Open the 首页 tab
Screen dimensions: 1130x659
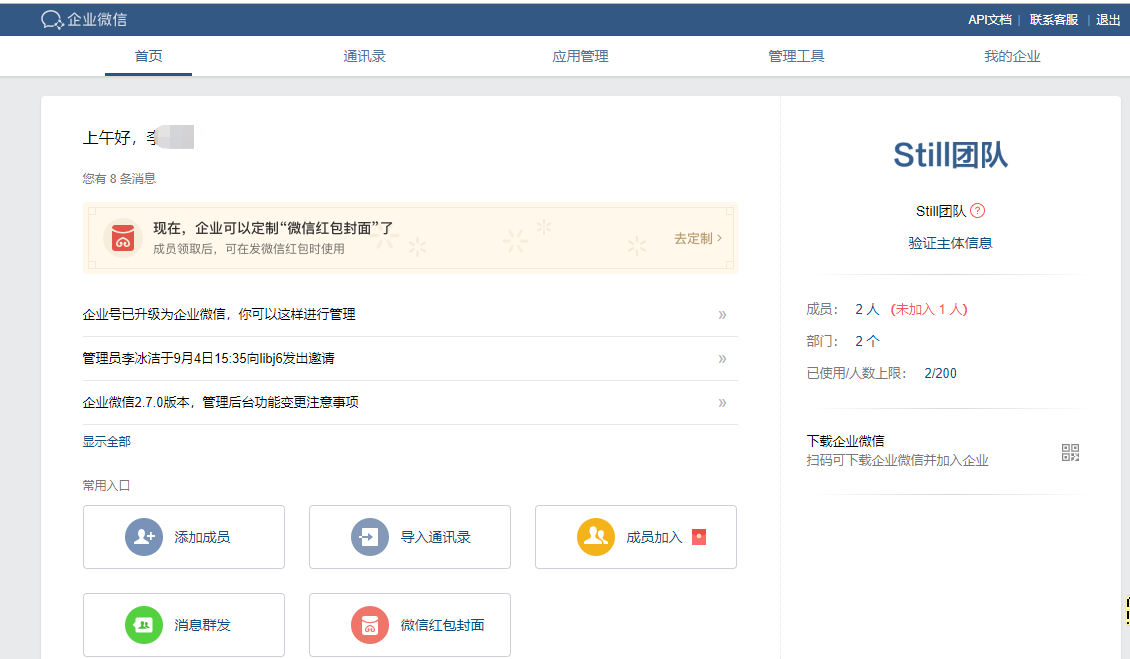(x=148, y=56)
